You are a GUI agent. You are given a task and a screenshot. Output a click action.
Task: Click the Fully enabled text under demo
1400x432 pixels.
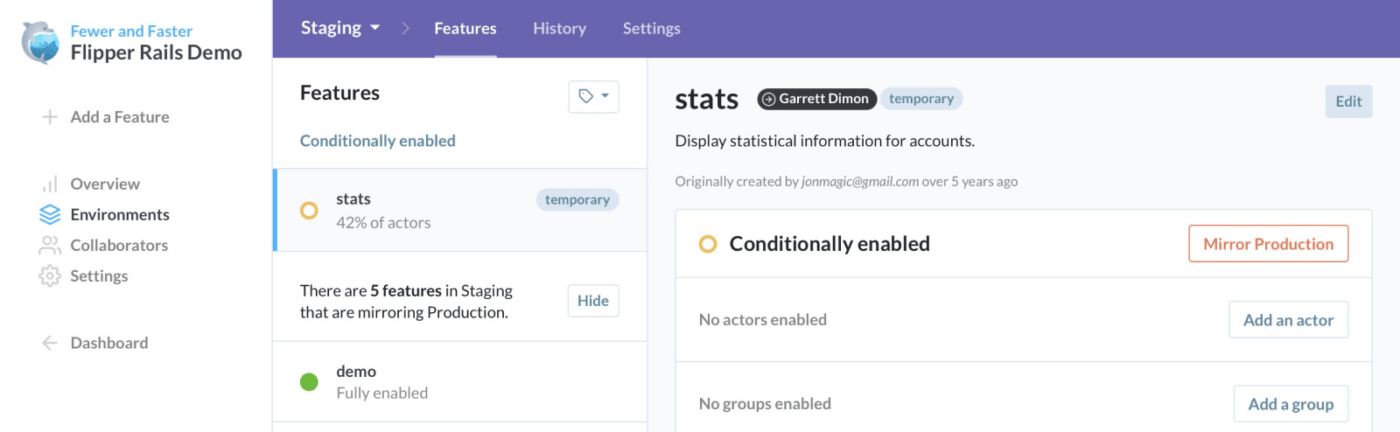[x=382, y=393]
